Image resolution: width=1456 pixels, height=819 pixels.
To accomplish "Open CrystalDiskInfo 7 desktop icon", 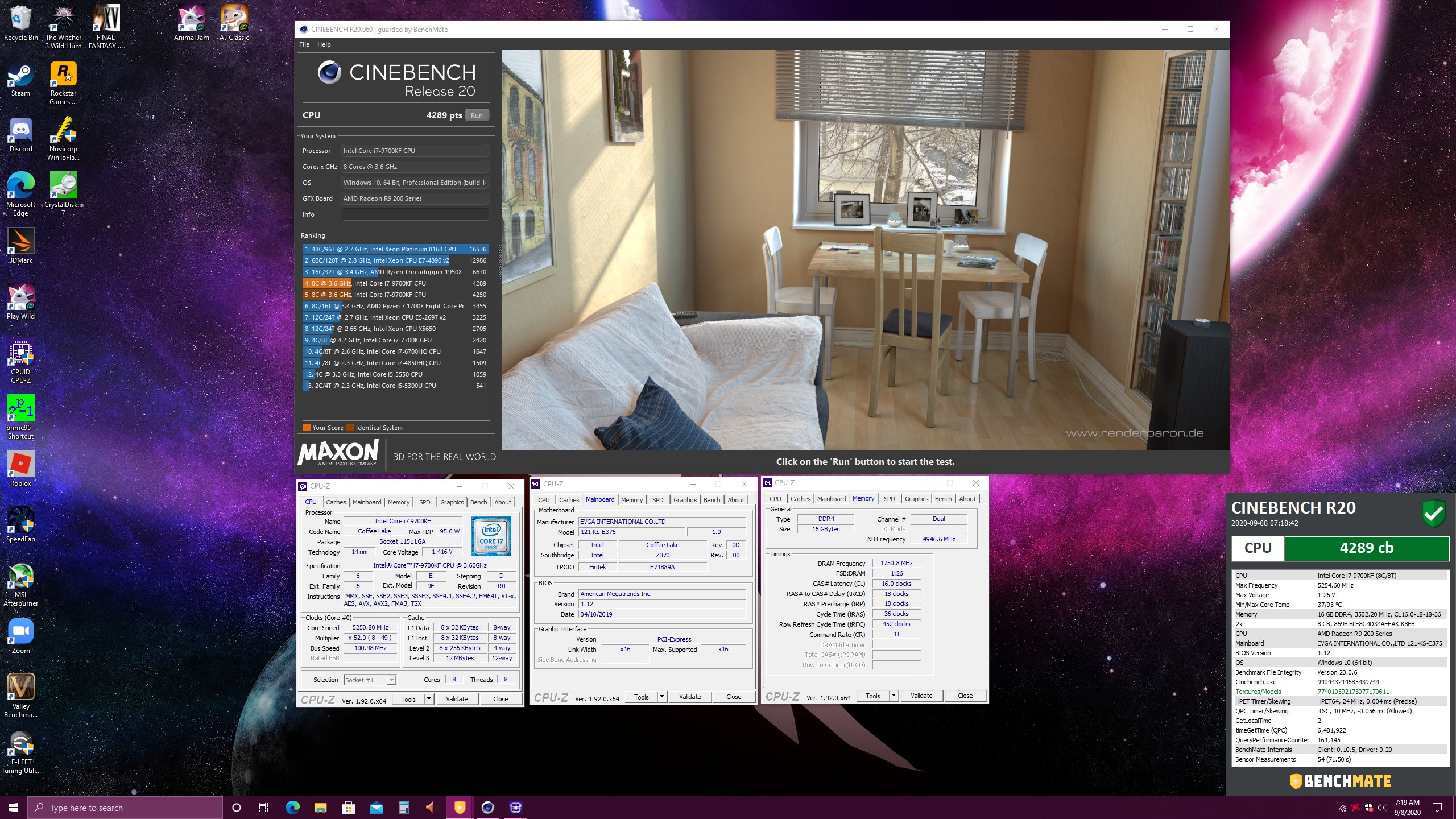I will pyautogui.click(x=63, y=194).
